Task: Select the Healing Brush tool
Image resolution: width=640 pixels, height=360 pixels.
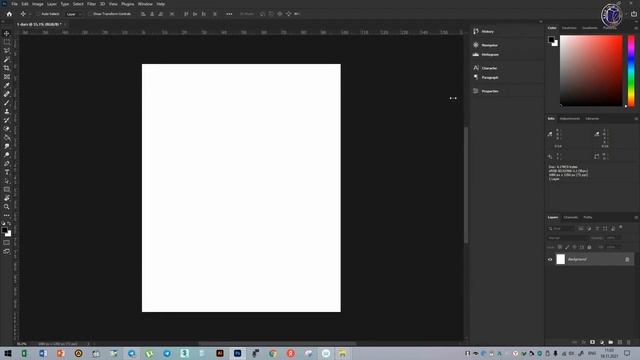Action: click(7, 94)
